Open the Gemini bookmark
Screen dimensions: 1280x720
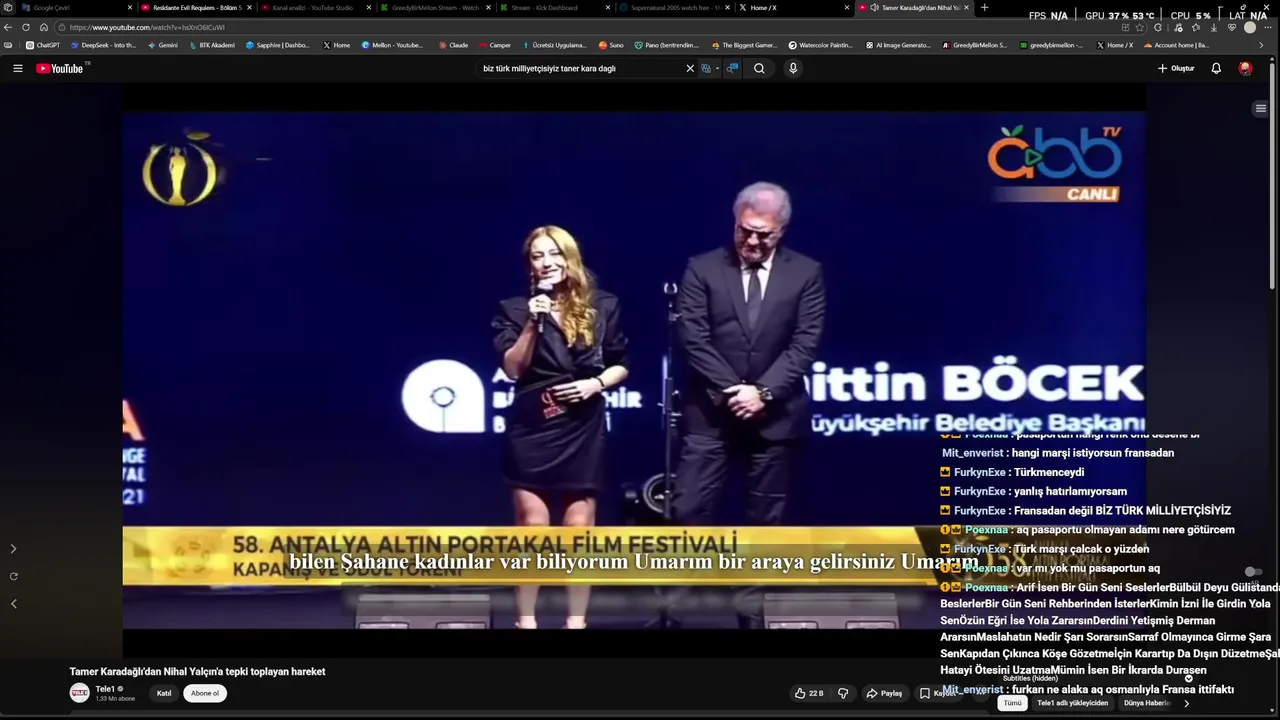coord(162,45)
